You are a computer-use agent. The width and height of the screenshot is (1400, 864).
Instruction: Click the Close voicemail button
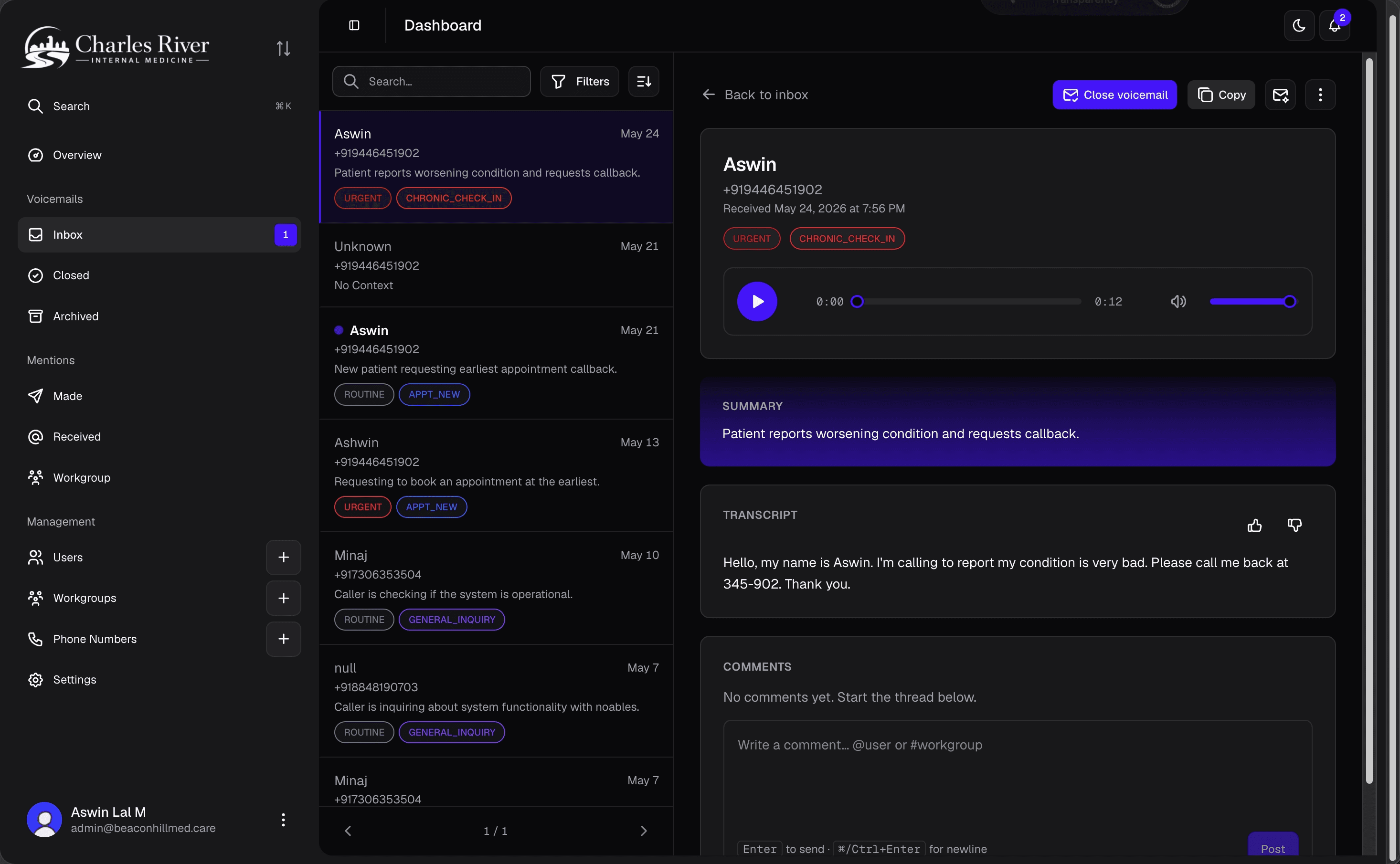click(x=1114, y=95)
